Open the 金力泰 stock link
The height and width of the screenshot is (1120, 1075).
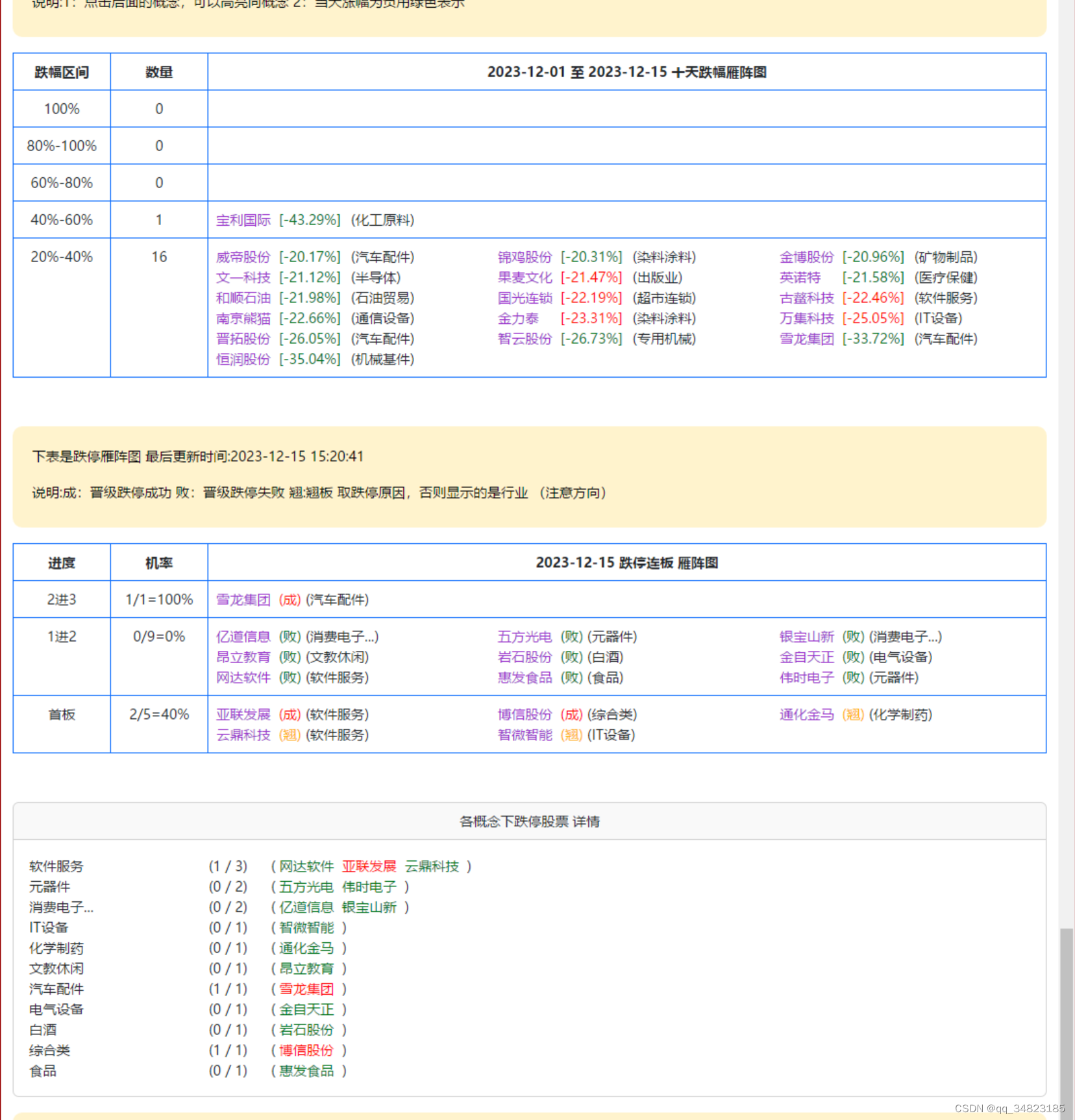[x=518, y=319]
